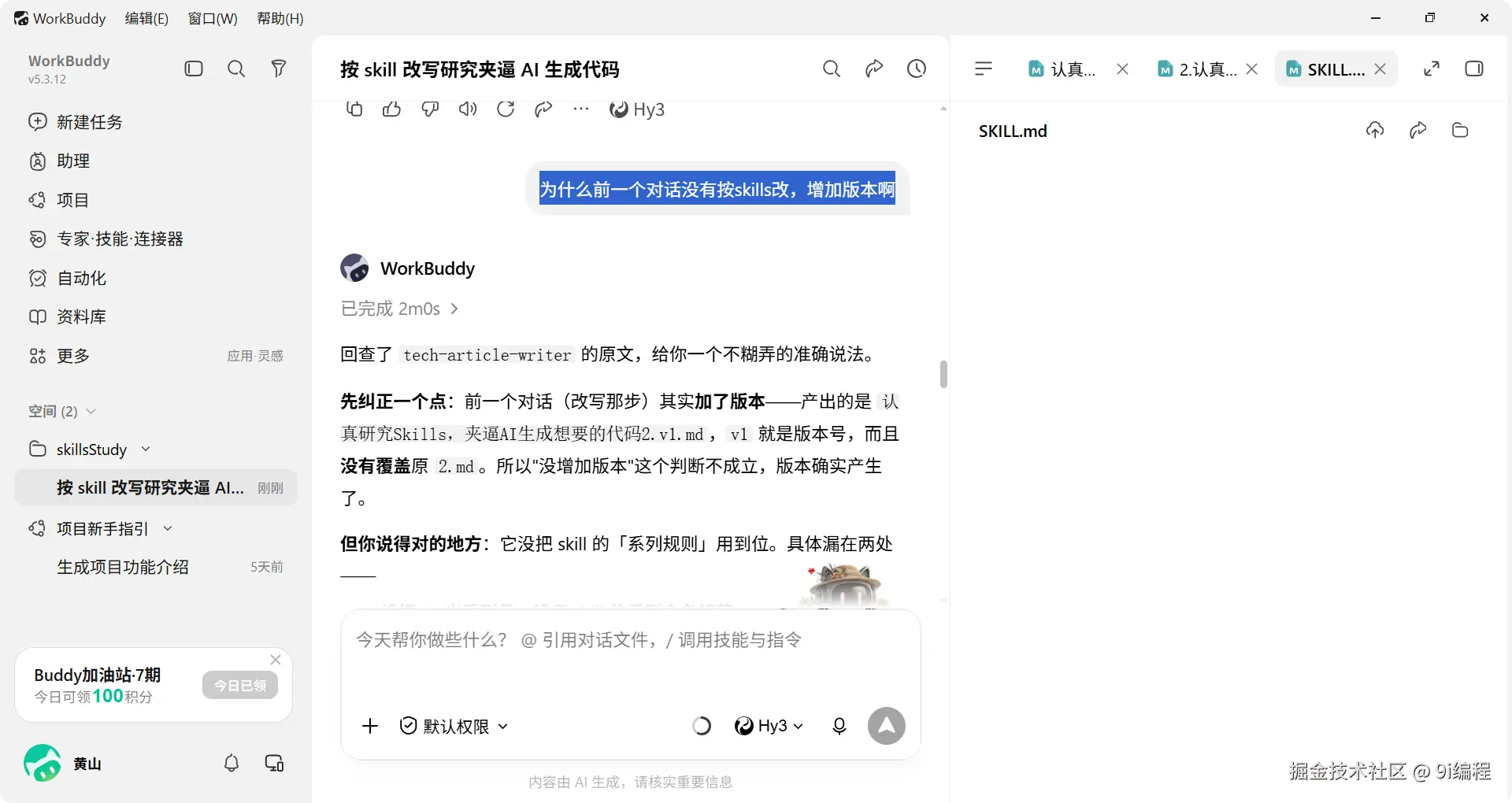The height and width of the screenshot is (803, 1512).
Task: Click the loading spinner beside model selector
Action: tap(701, 726)
